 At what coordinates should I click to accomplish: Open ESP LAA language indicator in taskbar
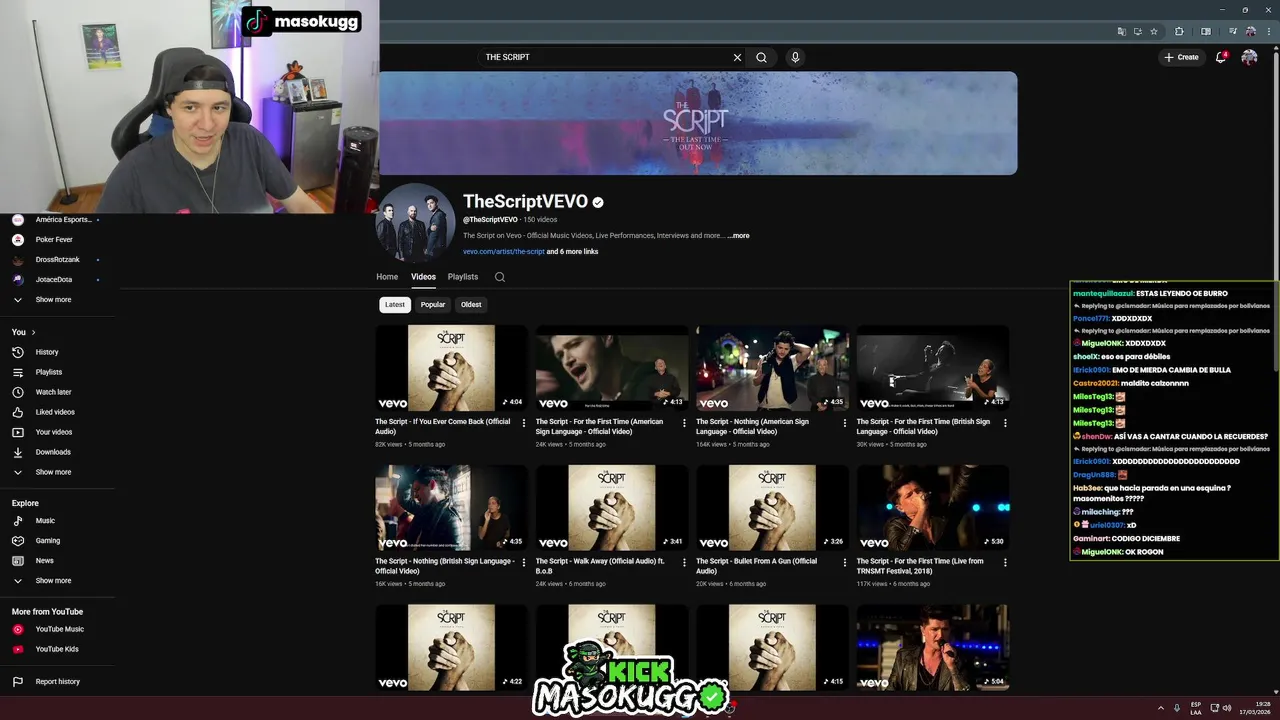pyautogui.click(x=1196, y=708)
